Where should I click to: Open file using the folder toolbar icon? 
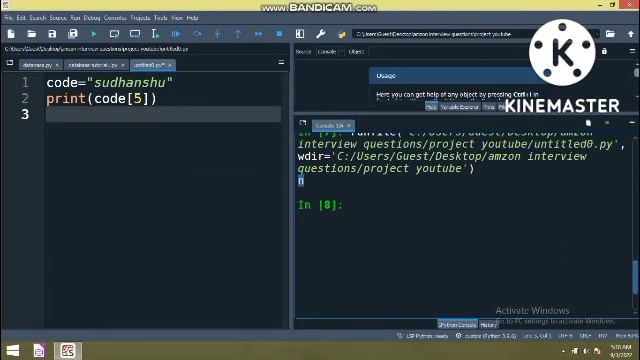(31, 34)
